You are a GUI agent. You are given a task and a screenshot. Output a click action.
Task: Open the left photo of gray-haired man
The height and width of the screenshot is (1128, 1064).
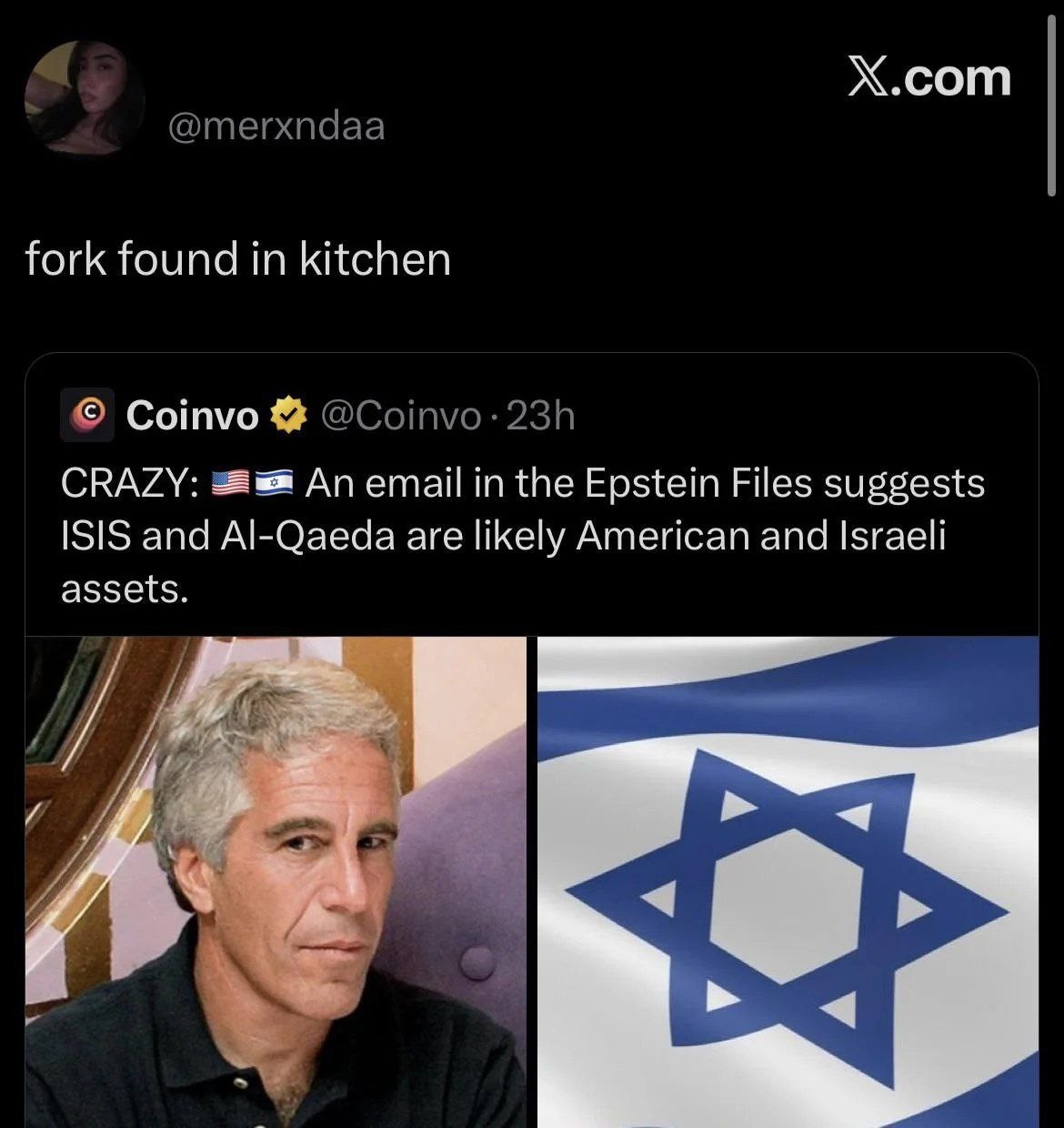tap(276, 881)
